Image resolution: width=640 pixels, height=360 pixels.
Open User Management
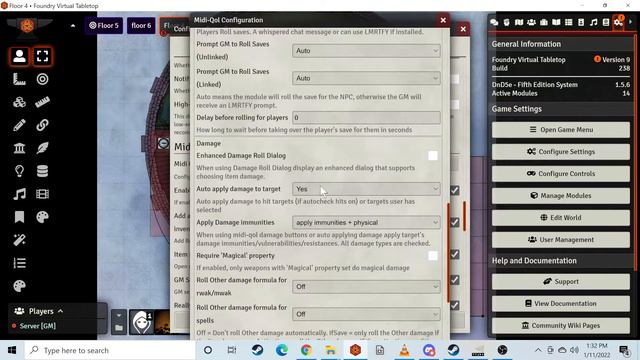click(x=561, y=240)
